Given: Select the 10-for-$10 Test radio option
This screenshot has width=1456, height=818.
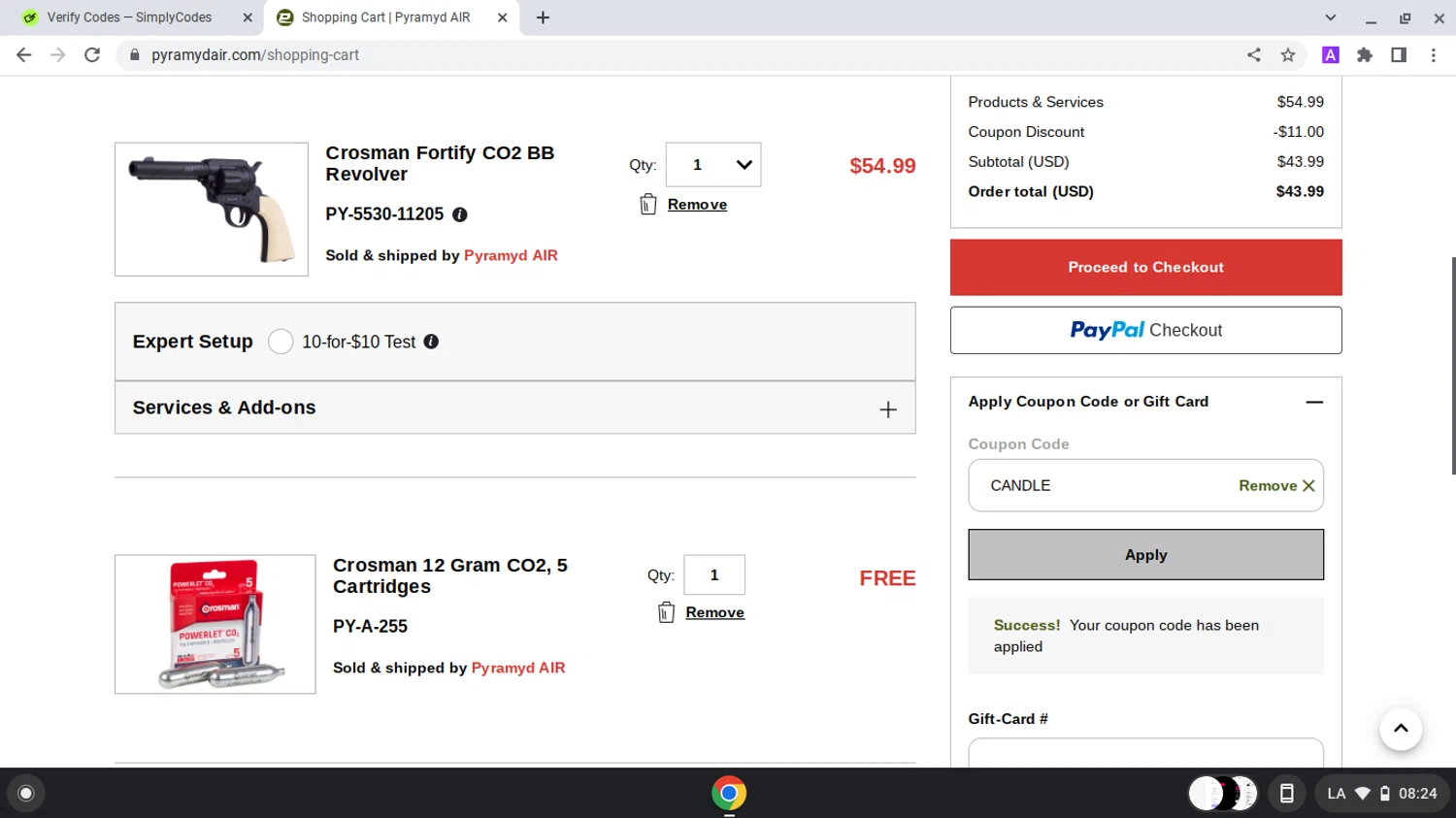Looking at the screenshot, I should 281,342.
